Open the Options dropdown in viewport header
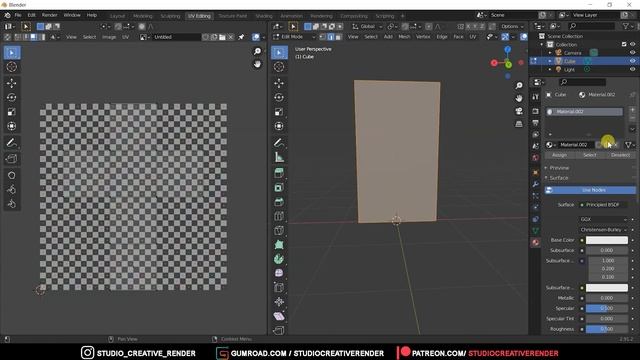Screen dimensions: 640x360 [512, 27]
